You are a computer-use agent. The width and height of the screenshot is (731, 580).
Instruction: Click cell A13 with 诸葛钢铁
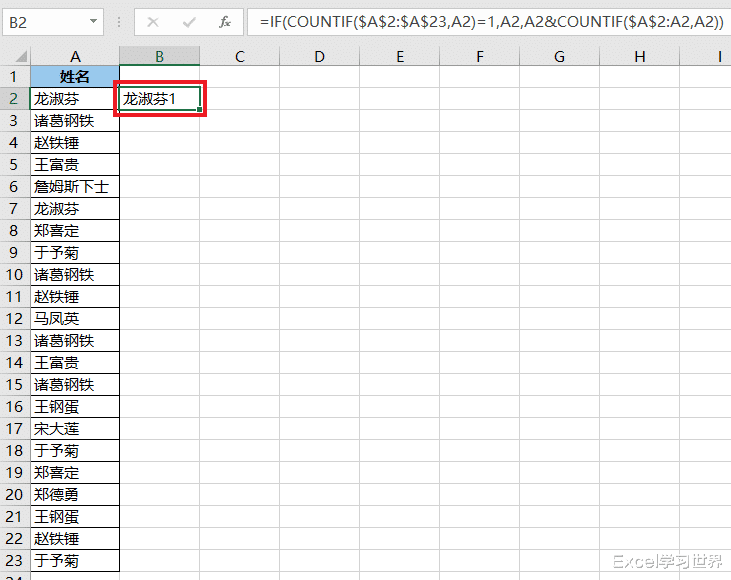tap(75, 340)
